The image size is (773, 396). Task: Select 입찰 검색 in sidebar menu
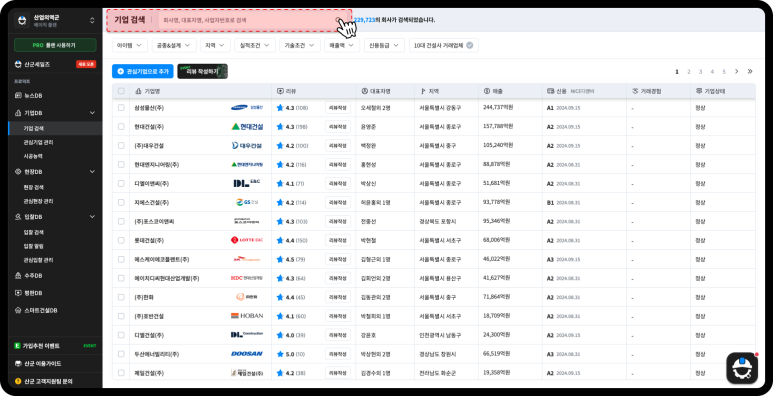(34, 232)
